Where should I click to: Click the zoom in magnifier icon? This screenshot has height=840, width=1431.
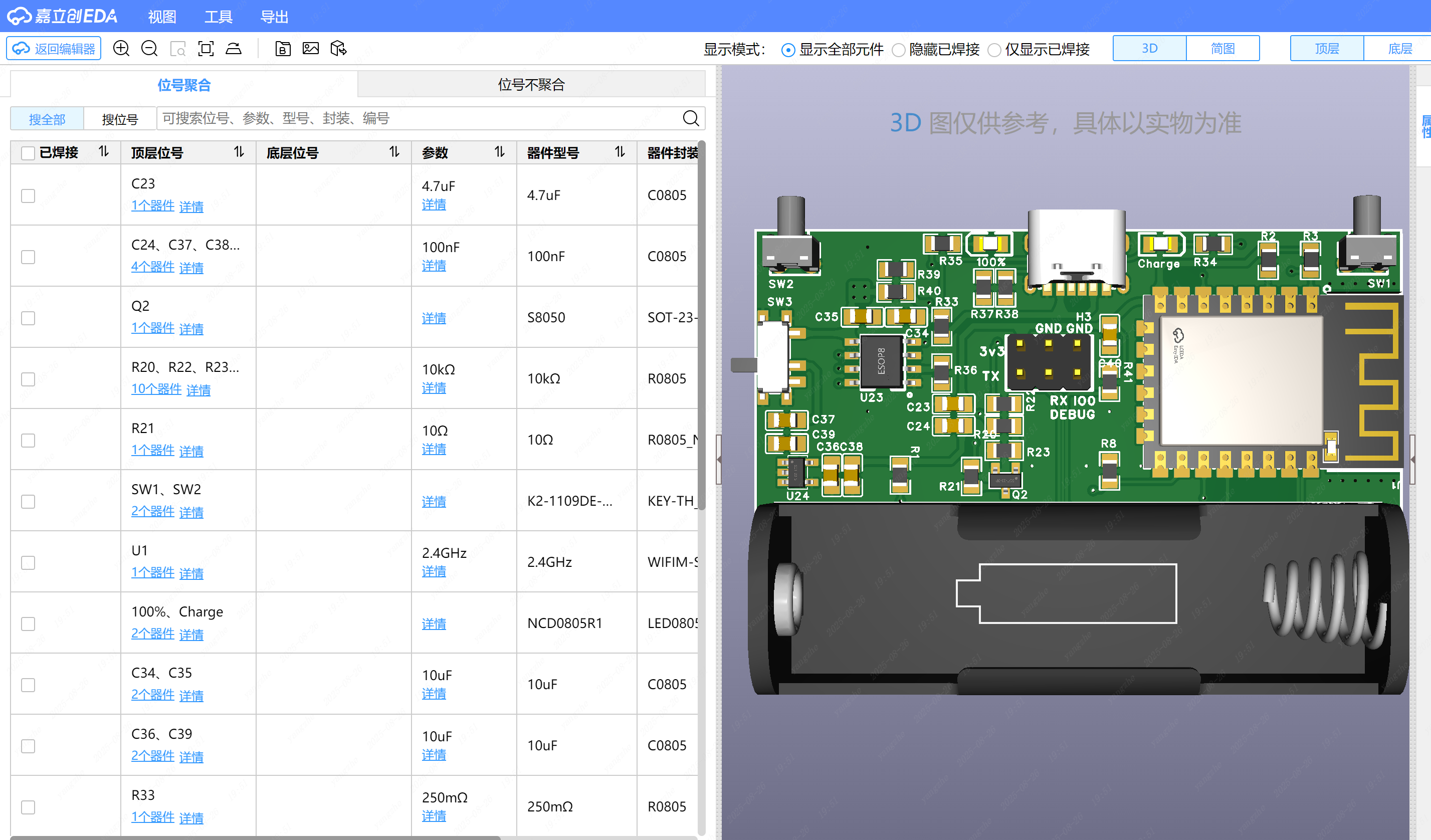tap(121, 48)
